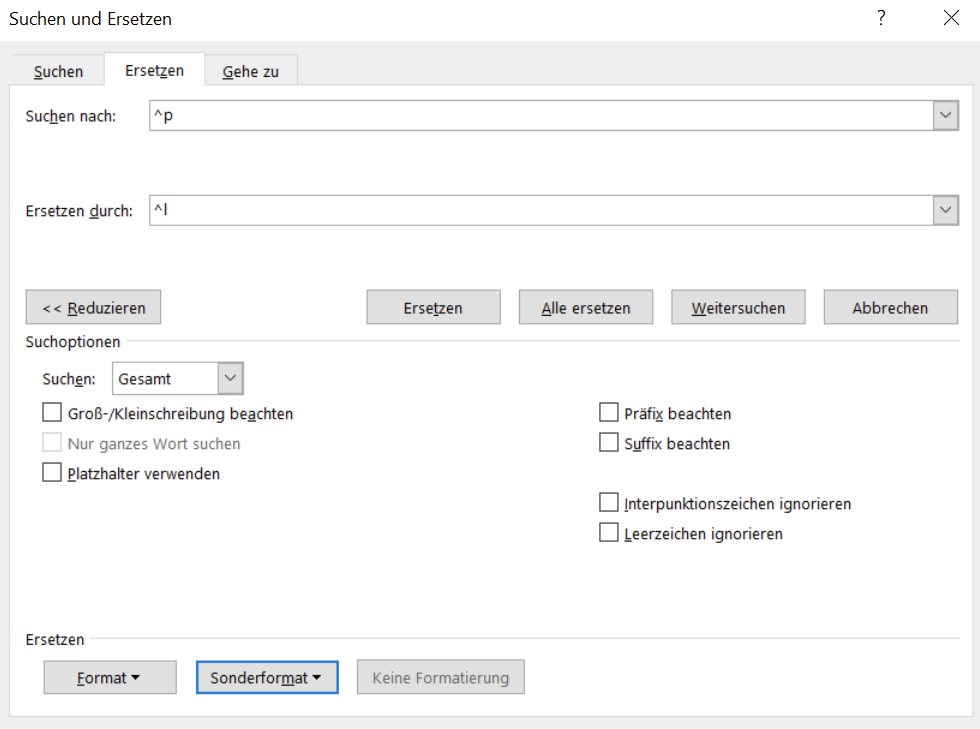Expand the Suchen nach history dropdown
This screenshot has height=729, width=980.
coord(945,116)
